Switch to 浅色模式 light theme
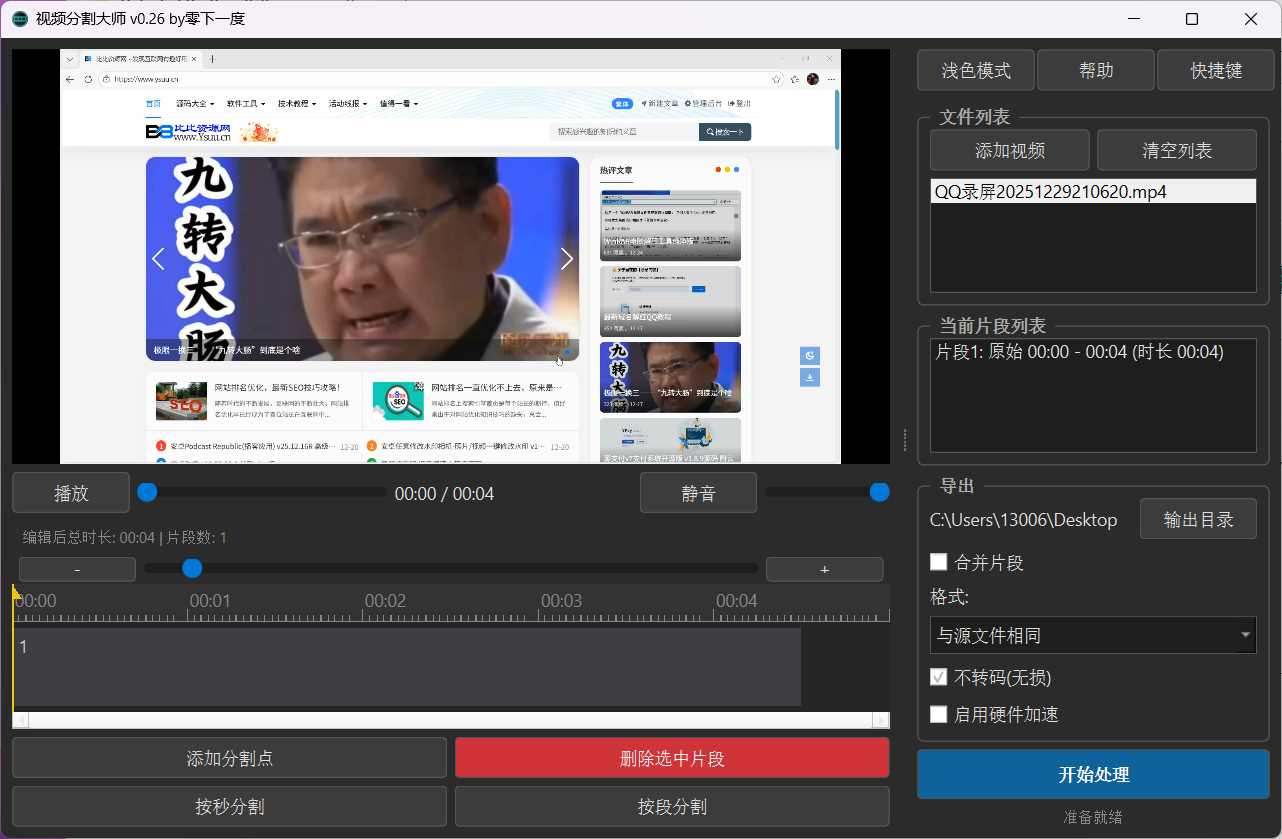Image resolution: width=1282 pixels, height=839 pixels. pyautogui.click(x=975, y=70)
